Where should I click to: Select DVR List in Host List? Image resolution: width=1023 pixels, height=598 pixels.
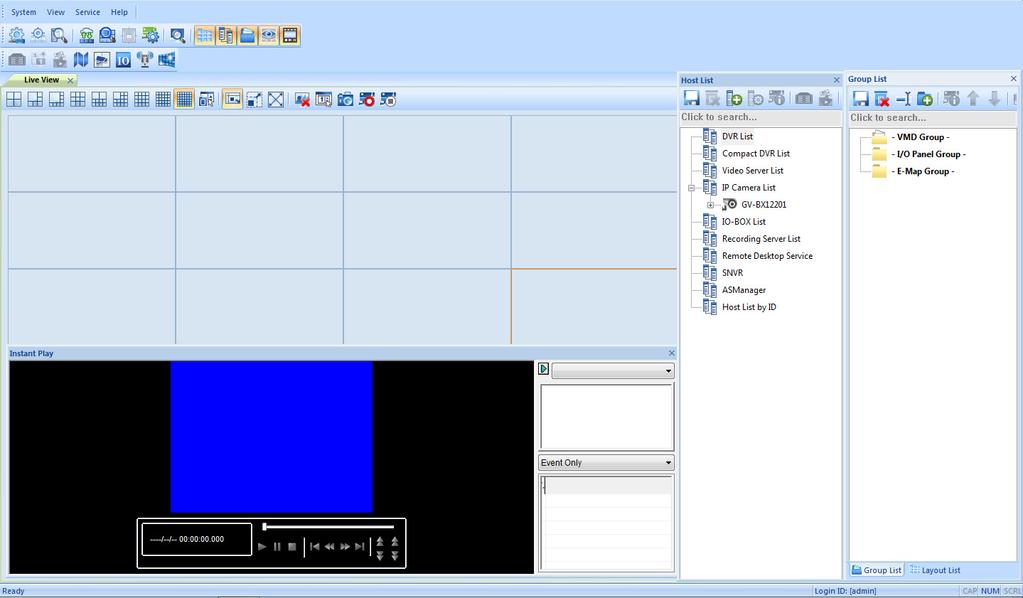pos(737,136)
